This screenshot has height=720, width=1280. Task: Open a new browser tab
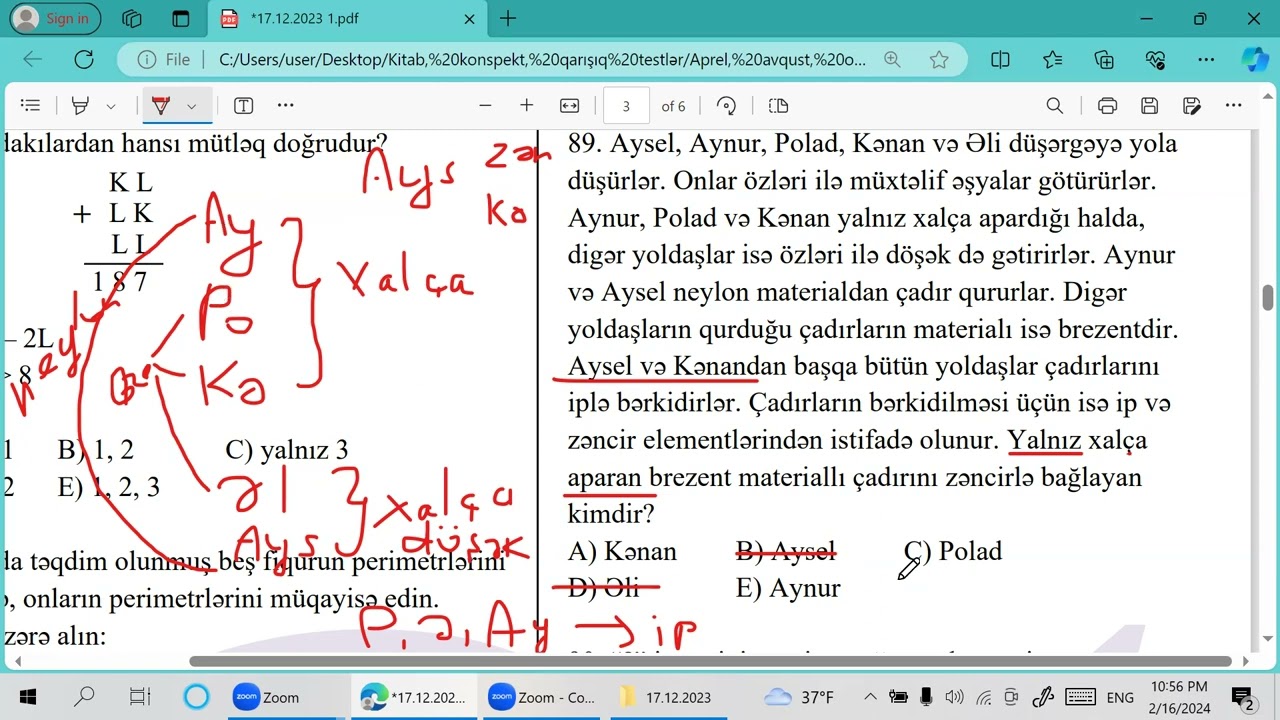(x=508, y=18)
